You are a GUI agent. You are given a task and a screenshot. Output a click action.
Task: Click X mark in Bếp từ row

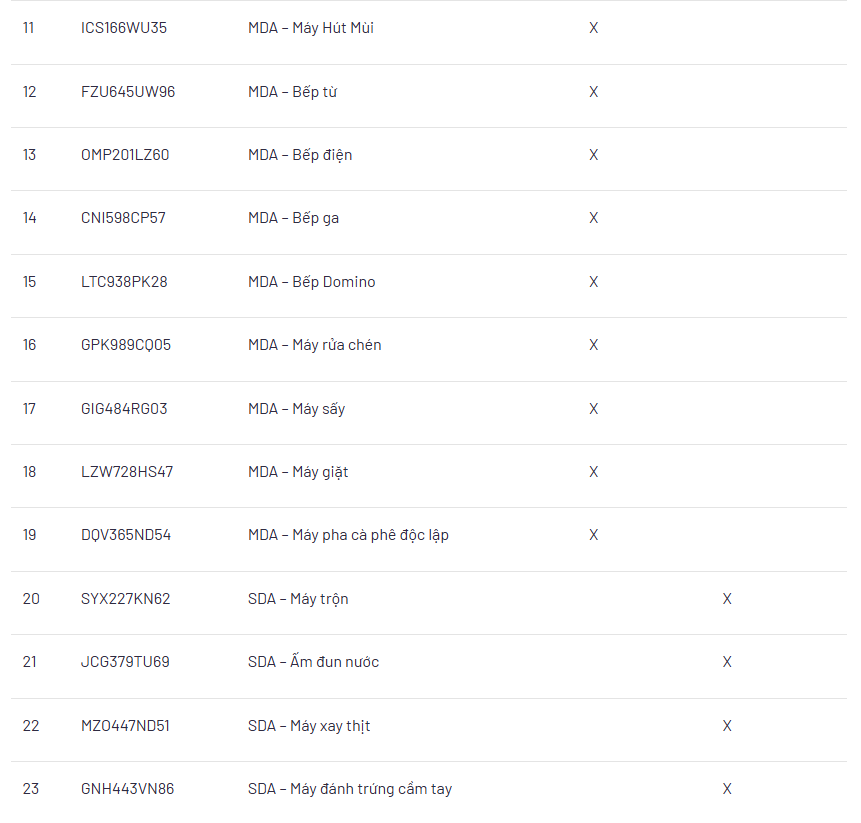click(x=593, y=92)
